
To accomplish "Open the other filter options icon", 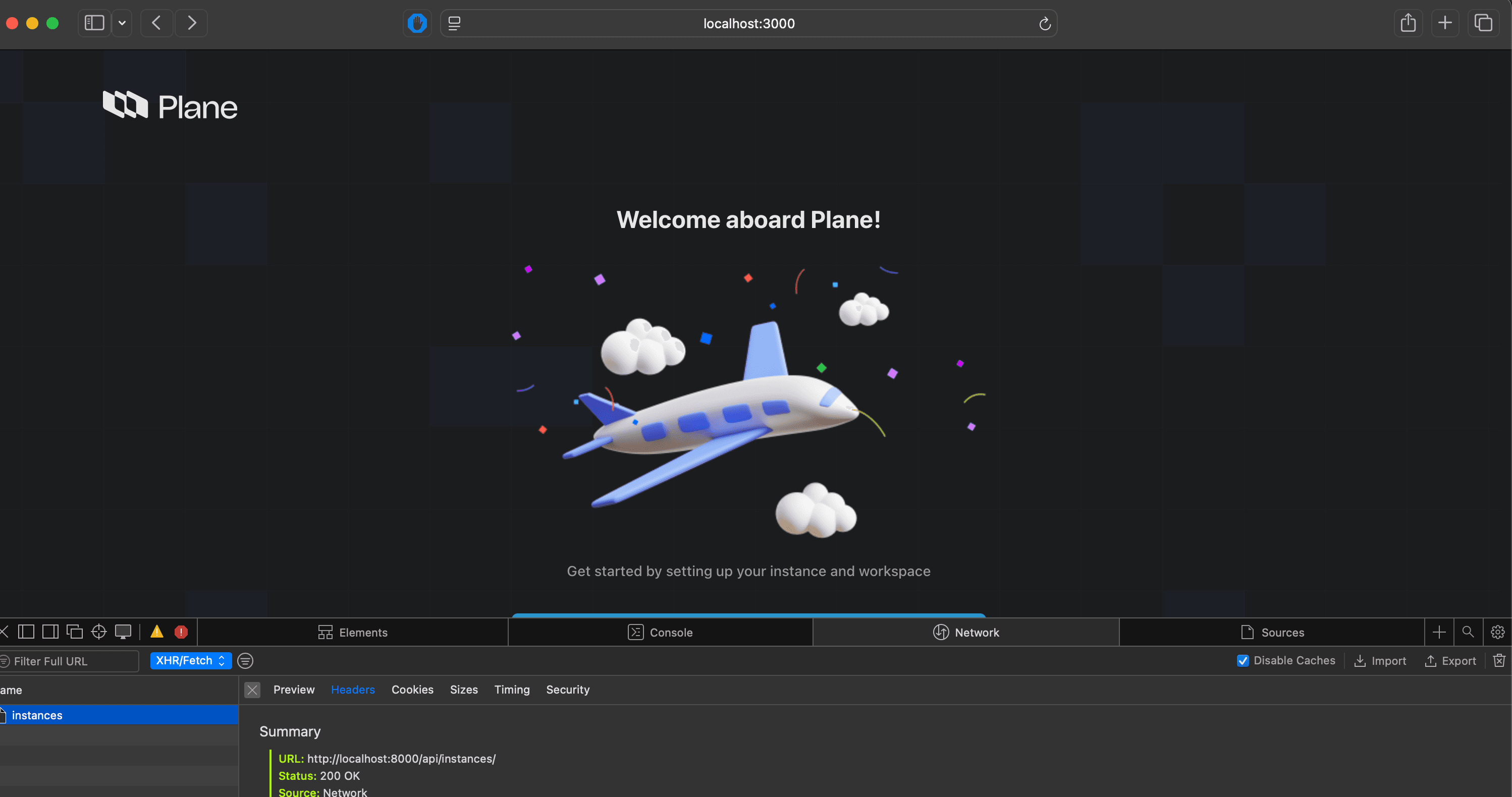I will [245, 661].
